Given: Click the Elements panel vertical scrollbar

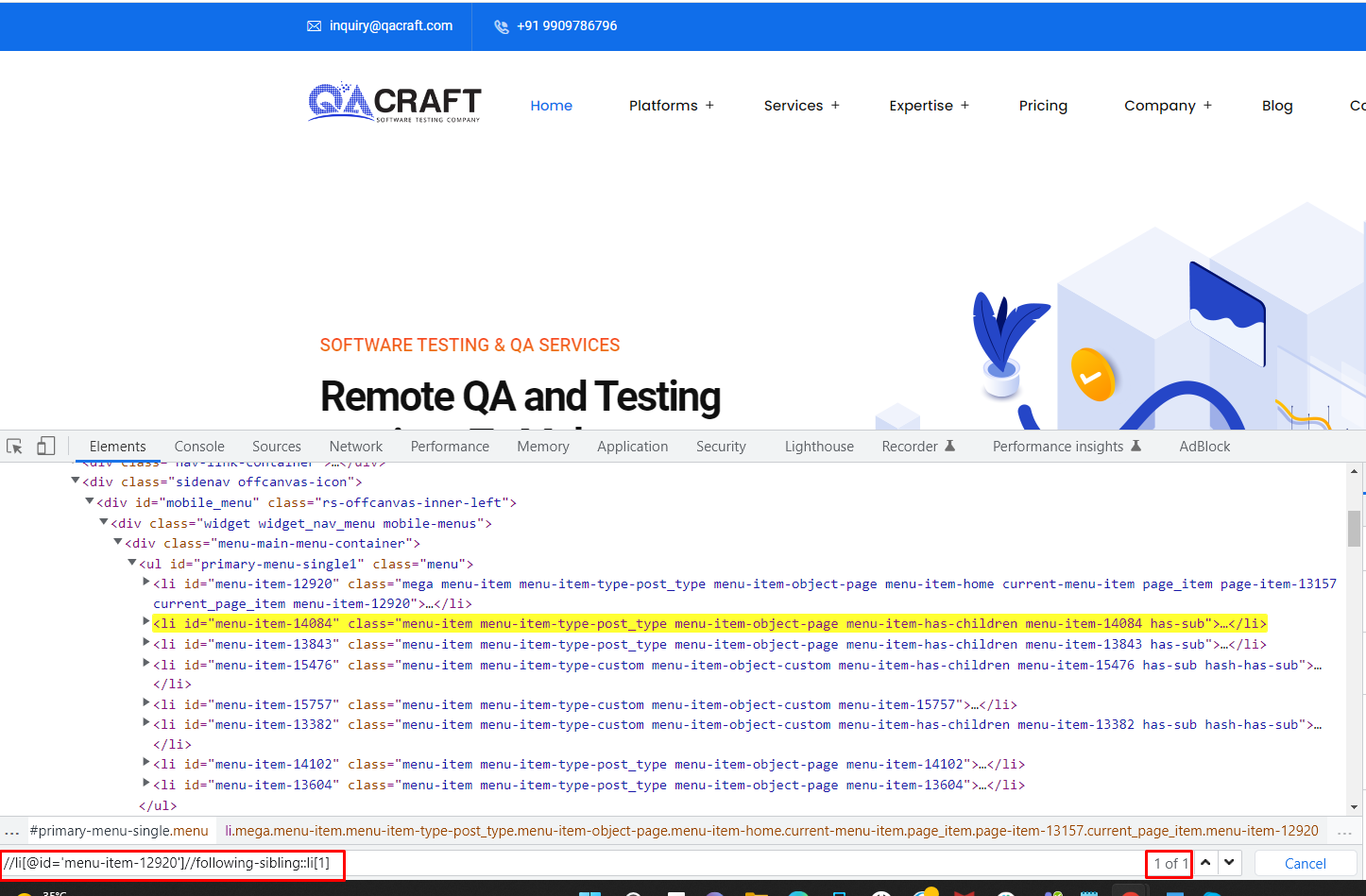Looking at the screenshot, I should point(1354,529).
